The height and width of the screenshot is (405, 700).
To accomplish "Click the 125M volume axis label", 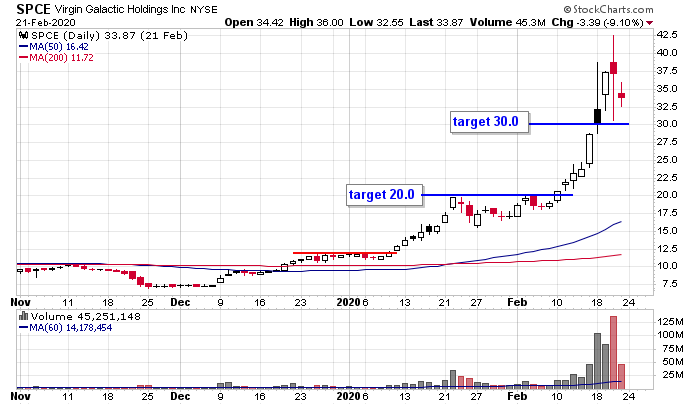I will (x=670, y=321).
